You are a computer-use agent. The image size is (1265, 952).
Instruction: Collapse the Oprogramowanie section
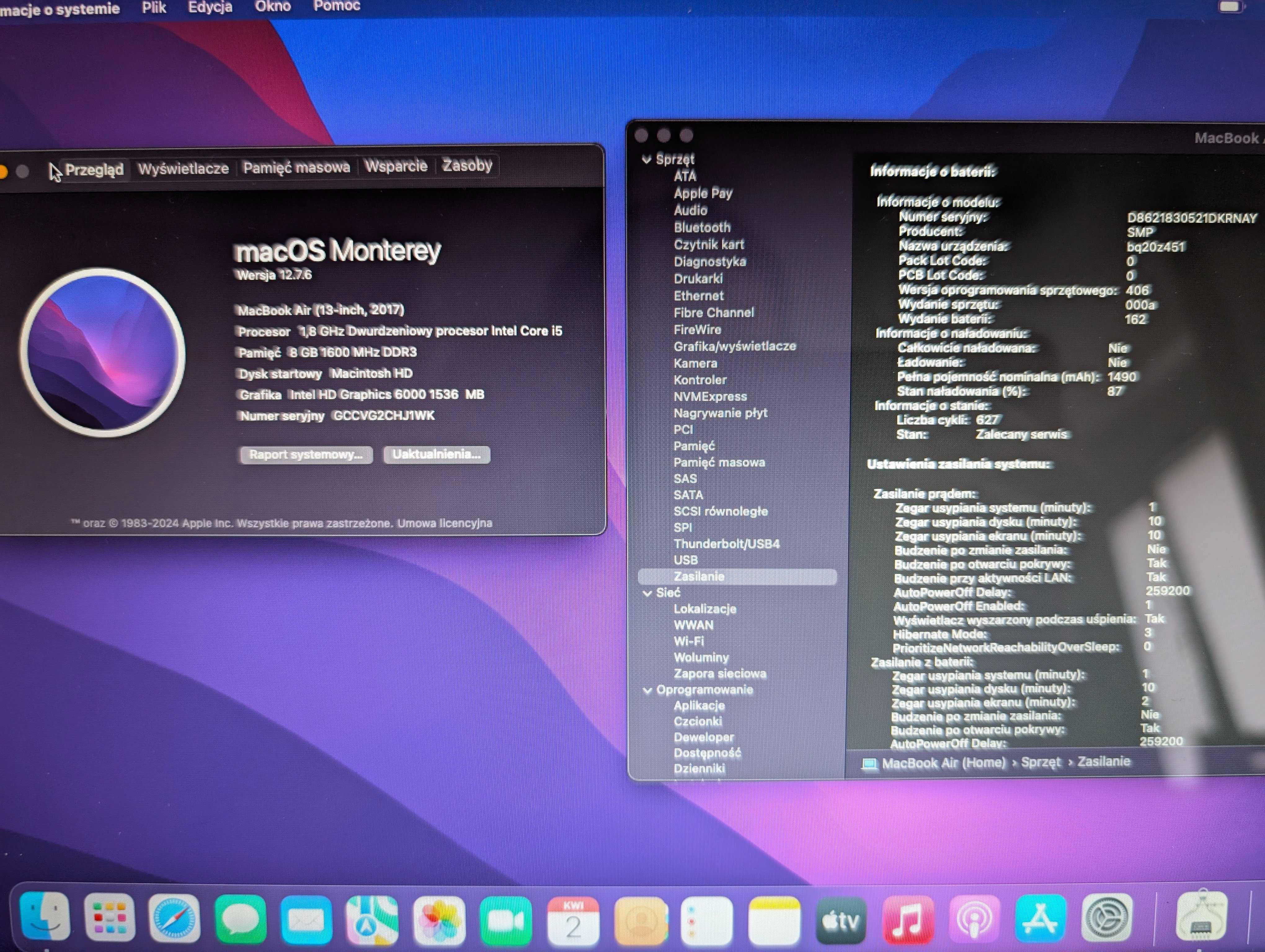tap(647, 690)
